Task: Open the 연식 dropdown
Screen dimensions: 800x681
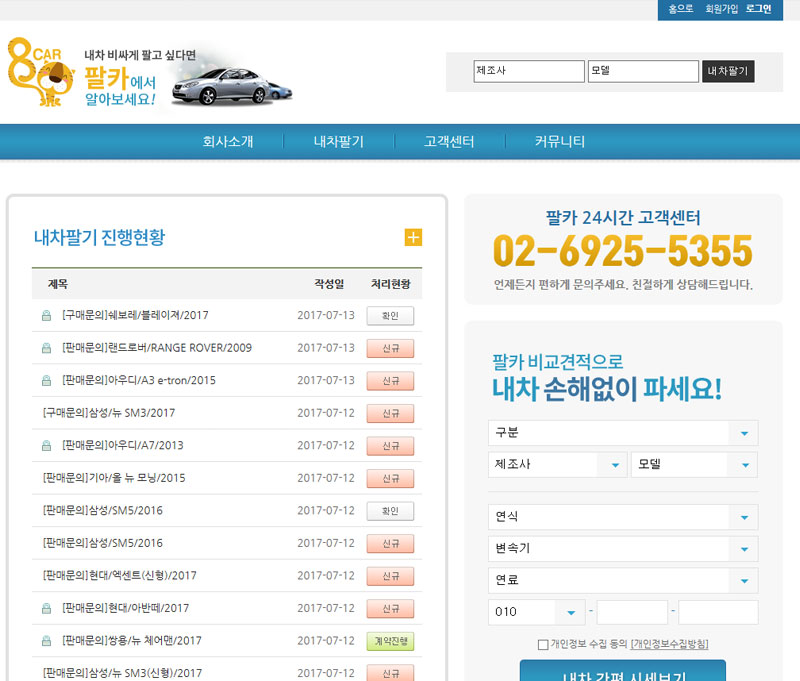Action: [622, 517]
